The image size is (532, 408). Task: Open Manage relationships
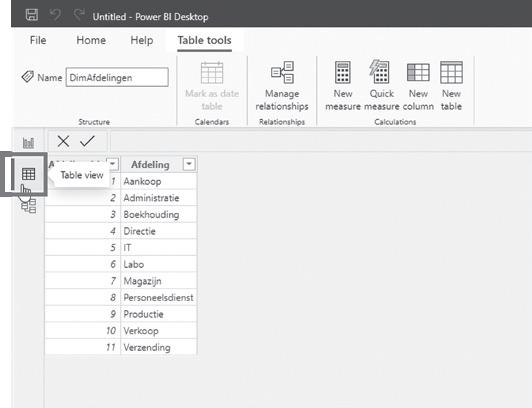point(282,86)
